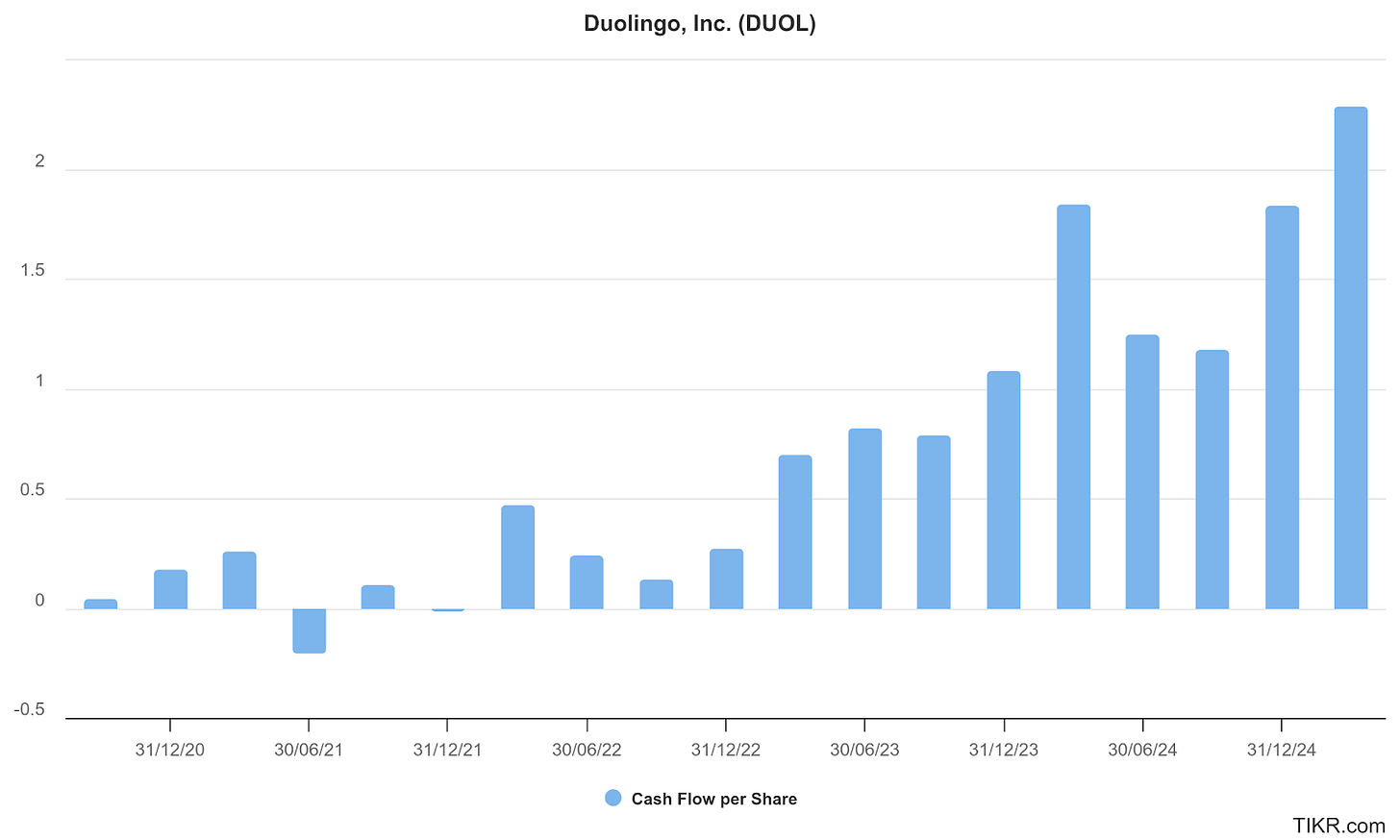Viewport: 1400px width, 840px height.
Task: Select the bar between 31/12/21 and 30/06/22
Action: coord(517,557)
